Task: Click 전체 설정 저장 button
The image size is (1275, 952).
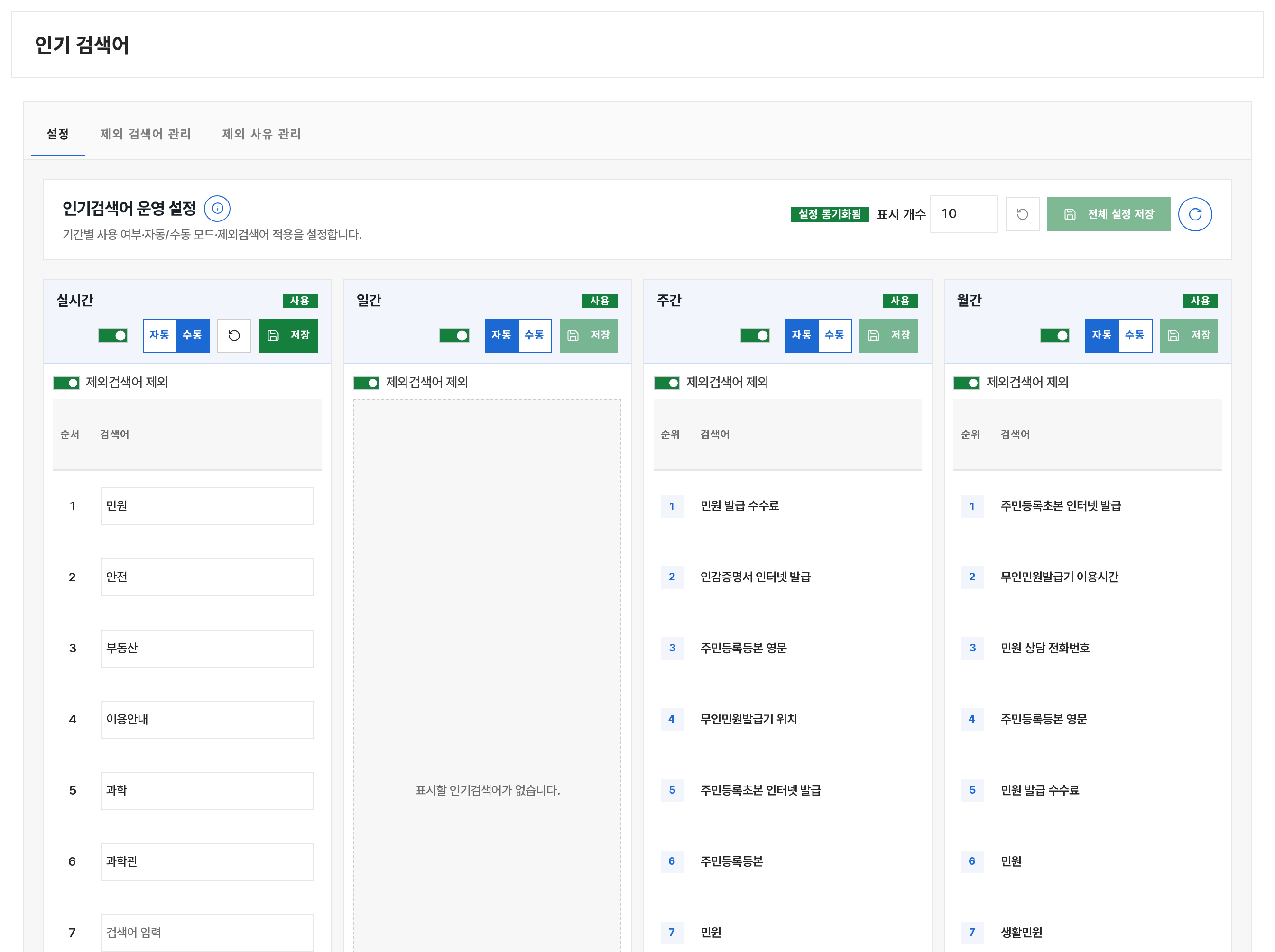Action: click(1109, 214)
